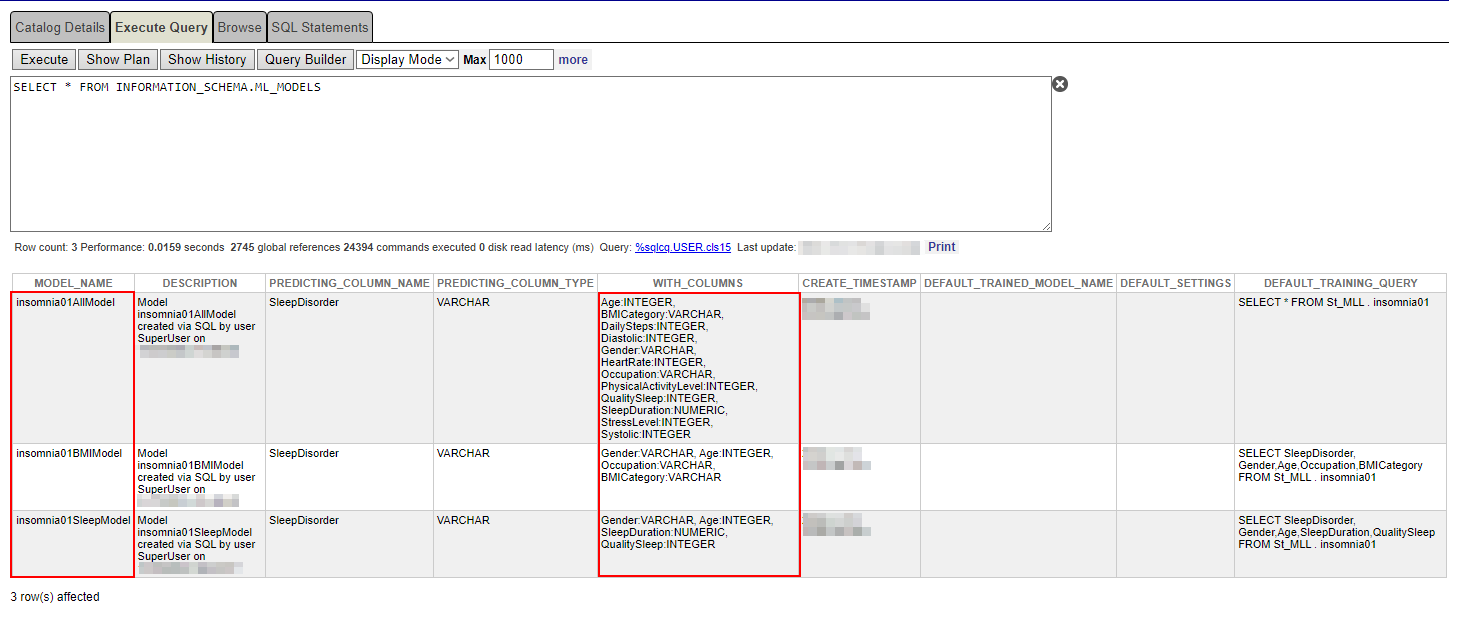Click the Show Plan button
This screenshot has height=629, width=1459.
click(x=118, y=60)
